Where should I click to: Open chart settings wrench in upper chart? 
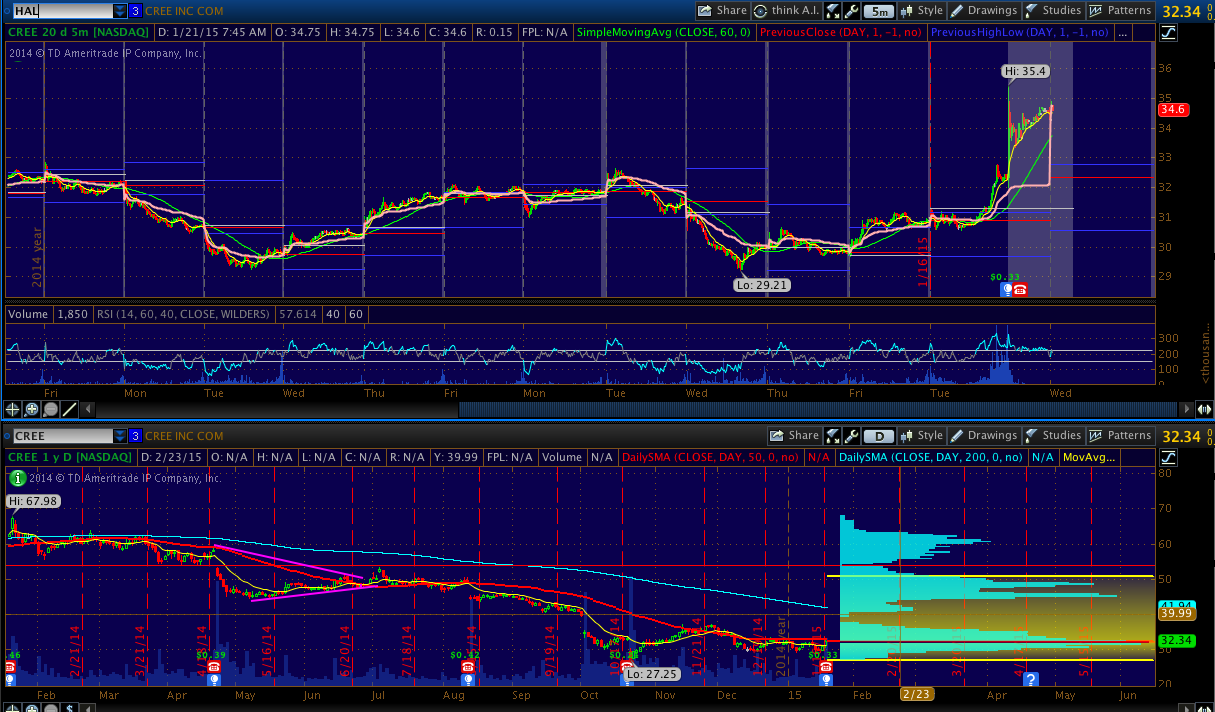(851, 11)
